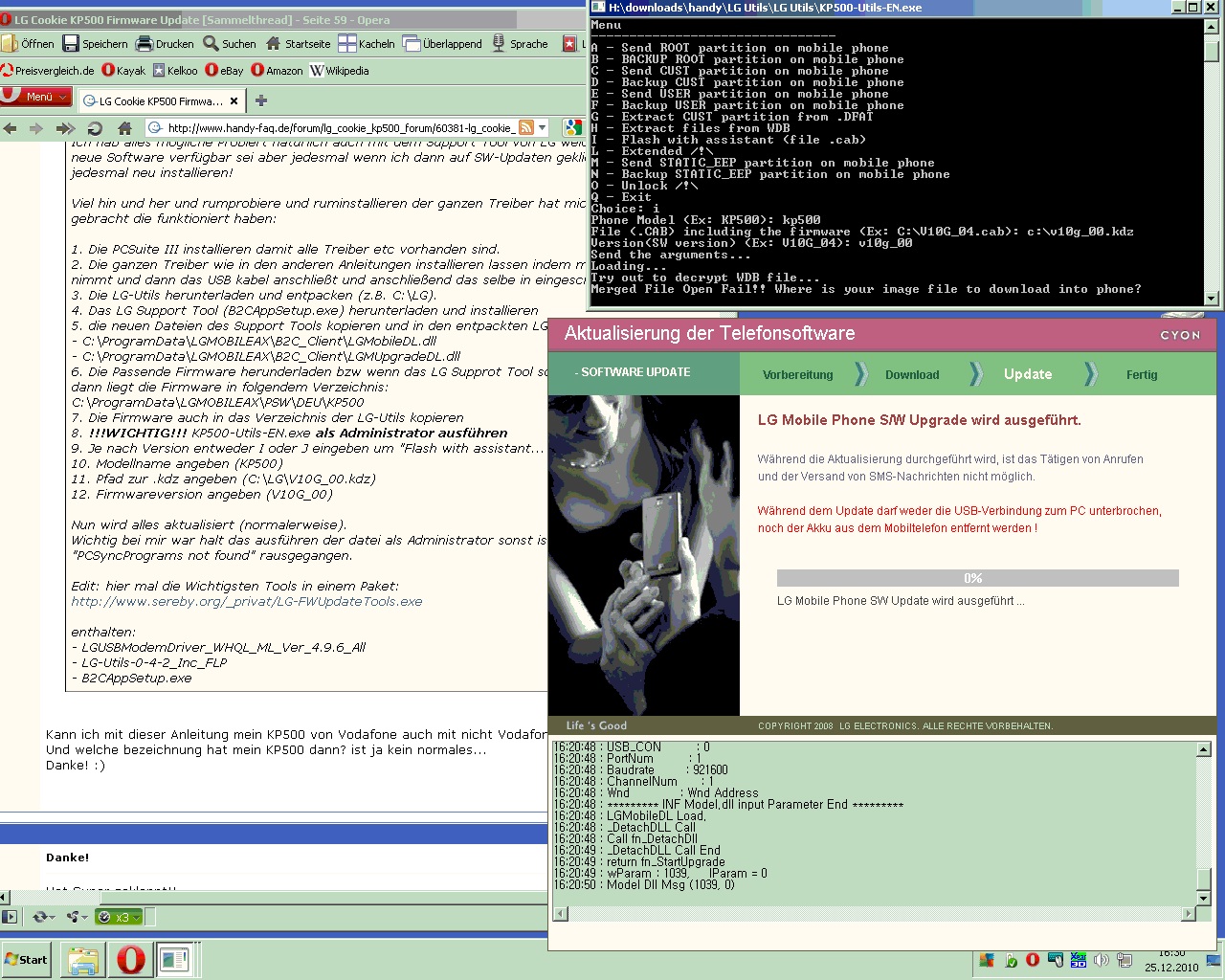Screen dimensions: 1225x980
Task: Toggle the Opera side panel button
Action: [x=10, y=917]
